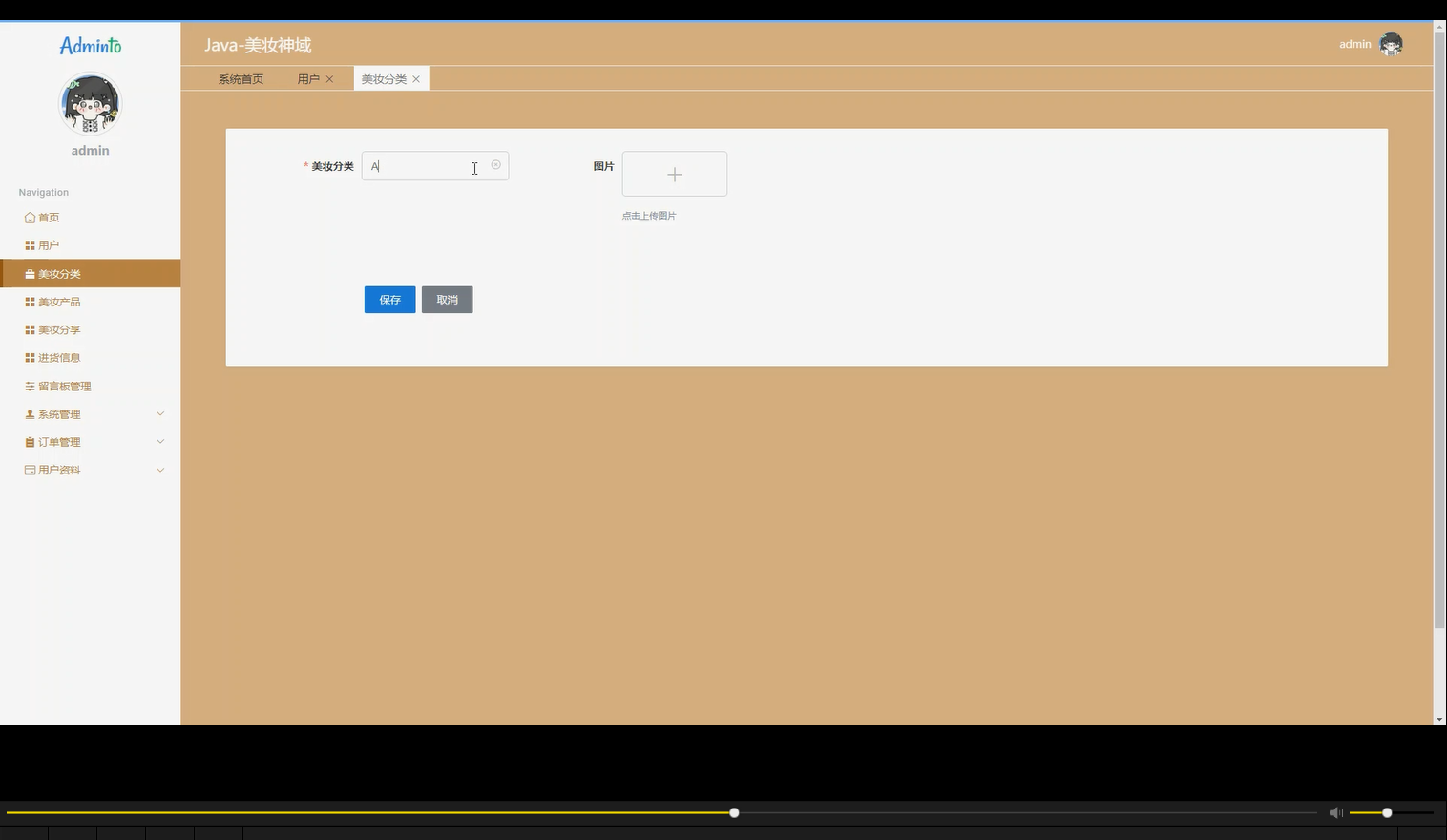Click the 留言板管理 list icon
The height and width of the screenshot is (840, 1447).
pyautogui.click(x=30, y=386)
